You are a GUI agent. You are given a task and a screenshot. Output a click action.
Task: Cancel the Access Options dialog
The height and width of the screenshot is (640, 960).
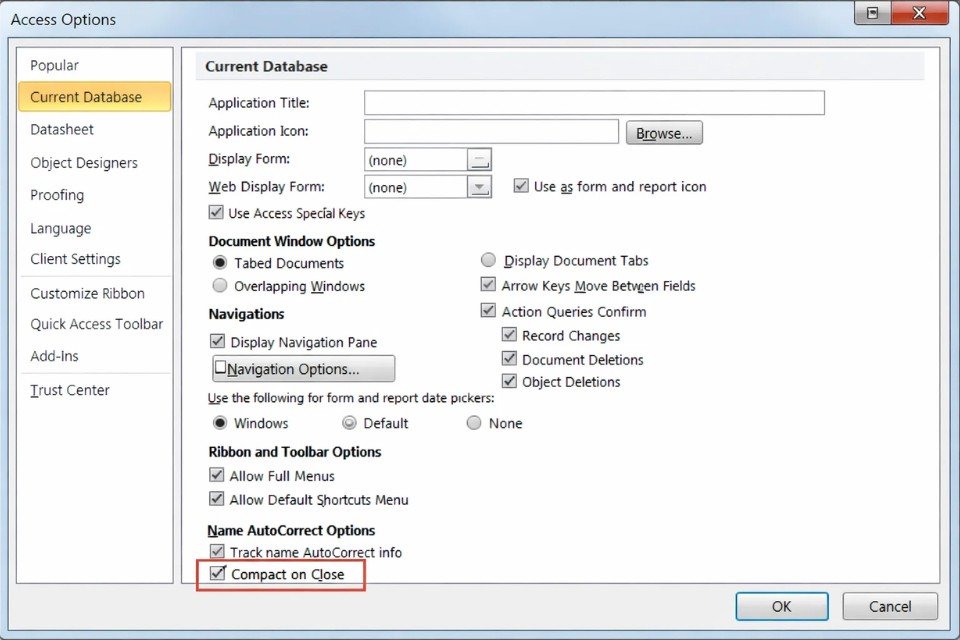click(x=889, y=606)
